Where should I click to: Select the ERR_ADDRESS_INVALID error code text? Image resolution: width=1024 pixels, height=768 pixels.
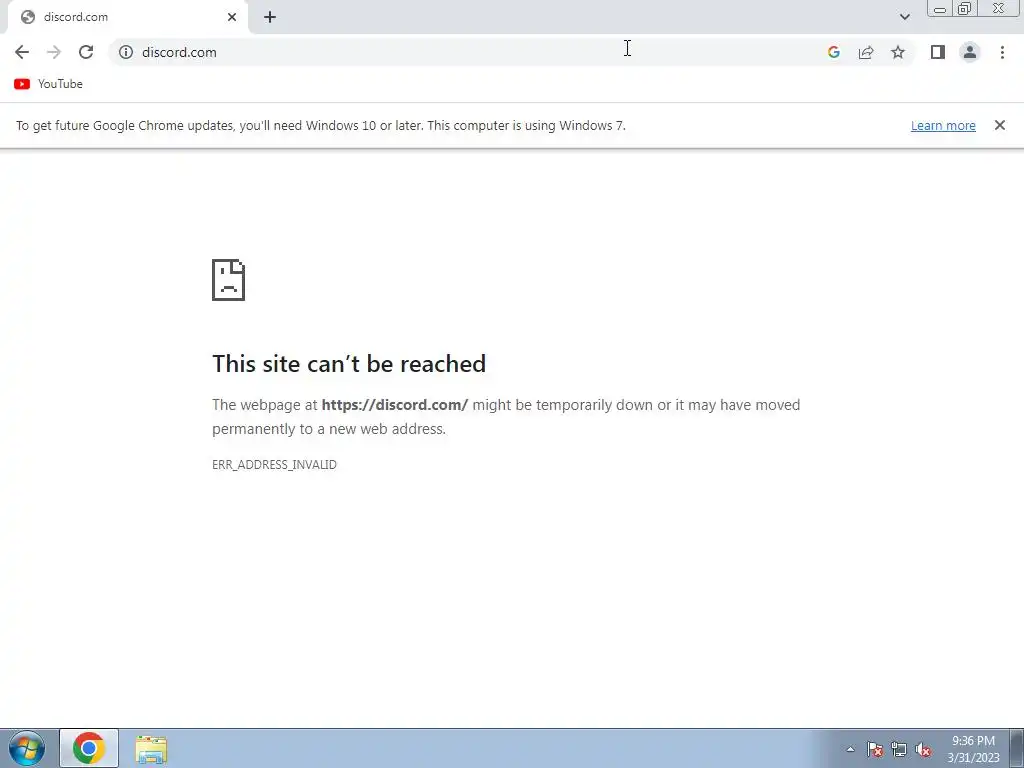[x=274, y=464]
